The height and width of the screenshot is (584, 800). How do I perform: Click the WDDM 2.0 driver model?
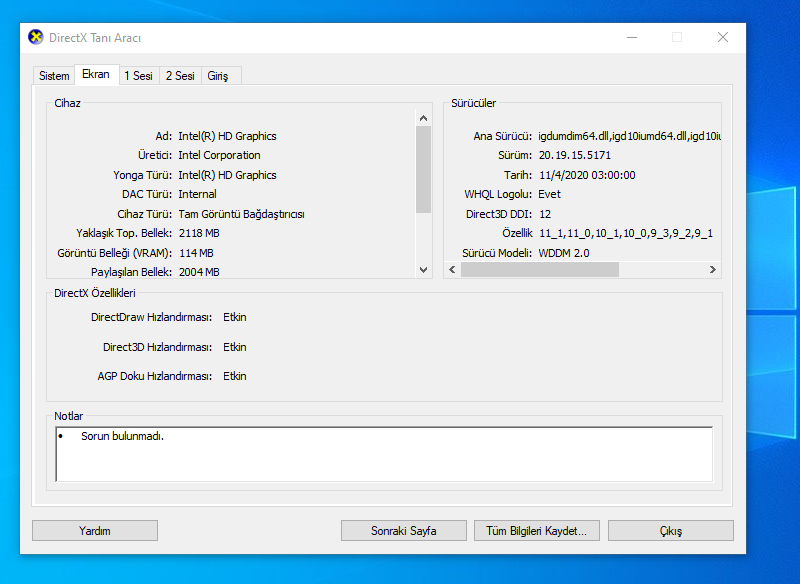tap(564, 253)
